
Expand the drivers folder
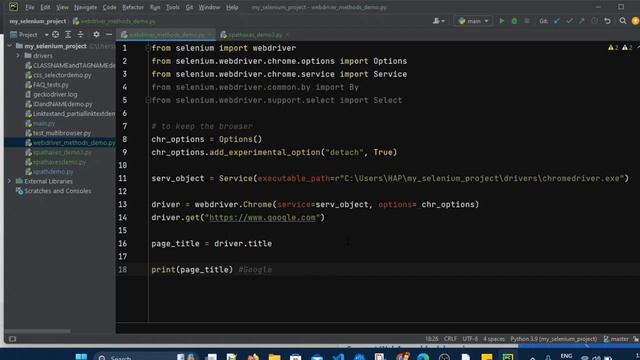[x=18, y=56]
